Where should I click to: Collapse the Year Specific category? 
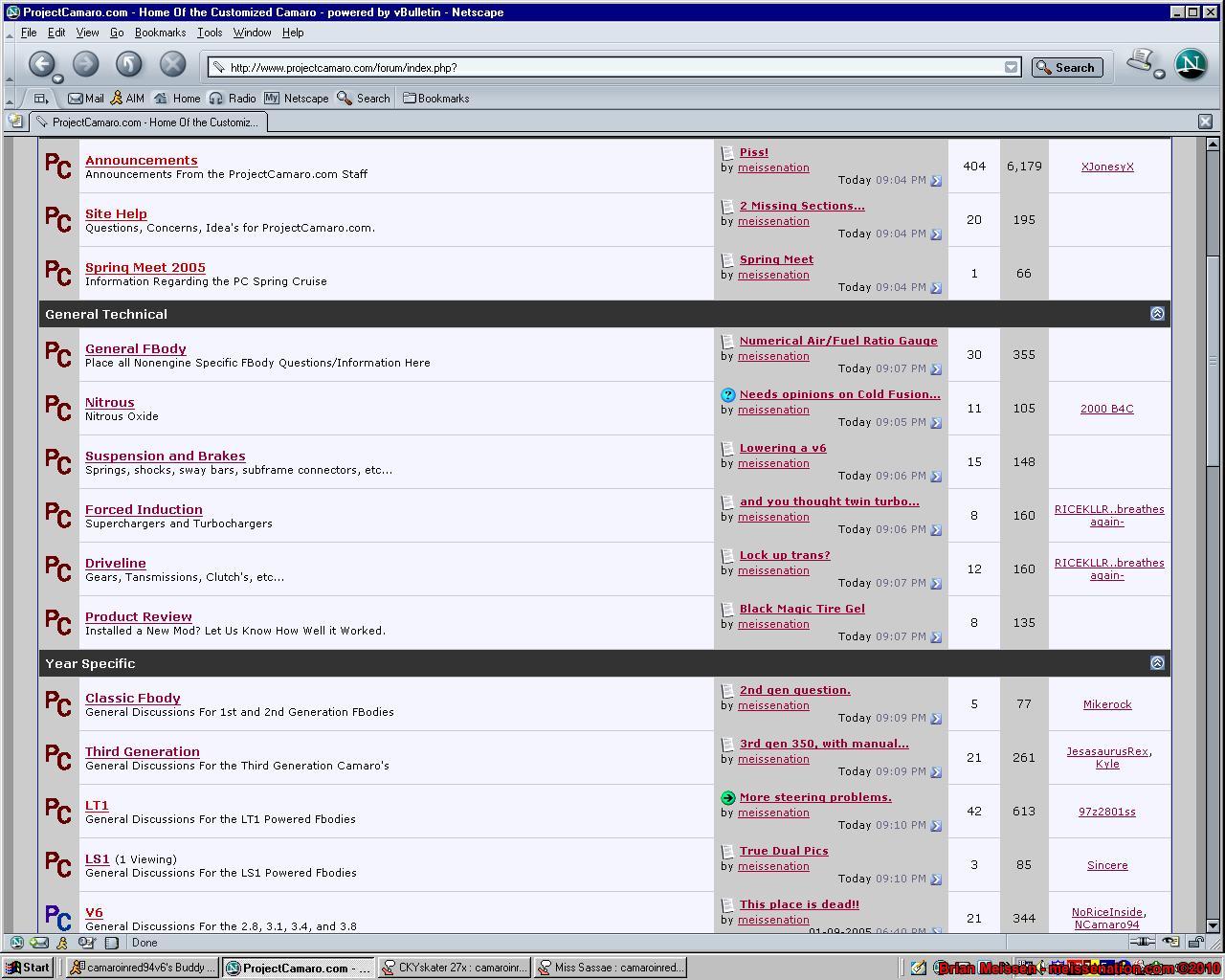(x=1157, y=663)
